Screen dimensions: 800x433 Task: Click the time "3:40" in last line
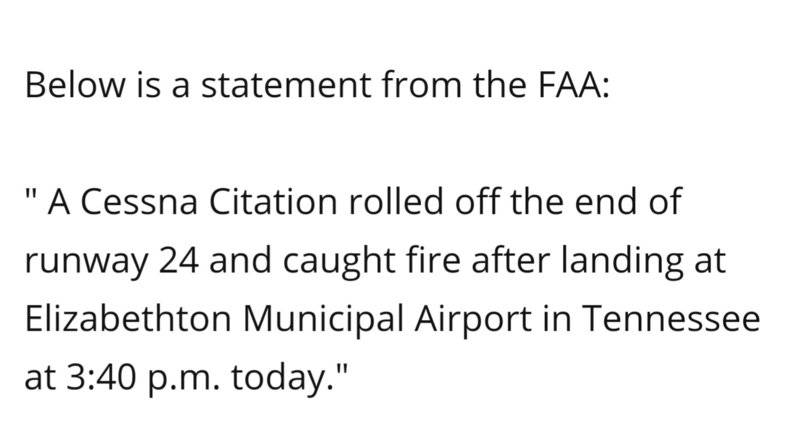[102, 377]
